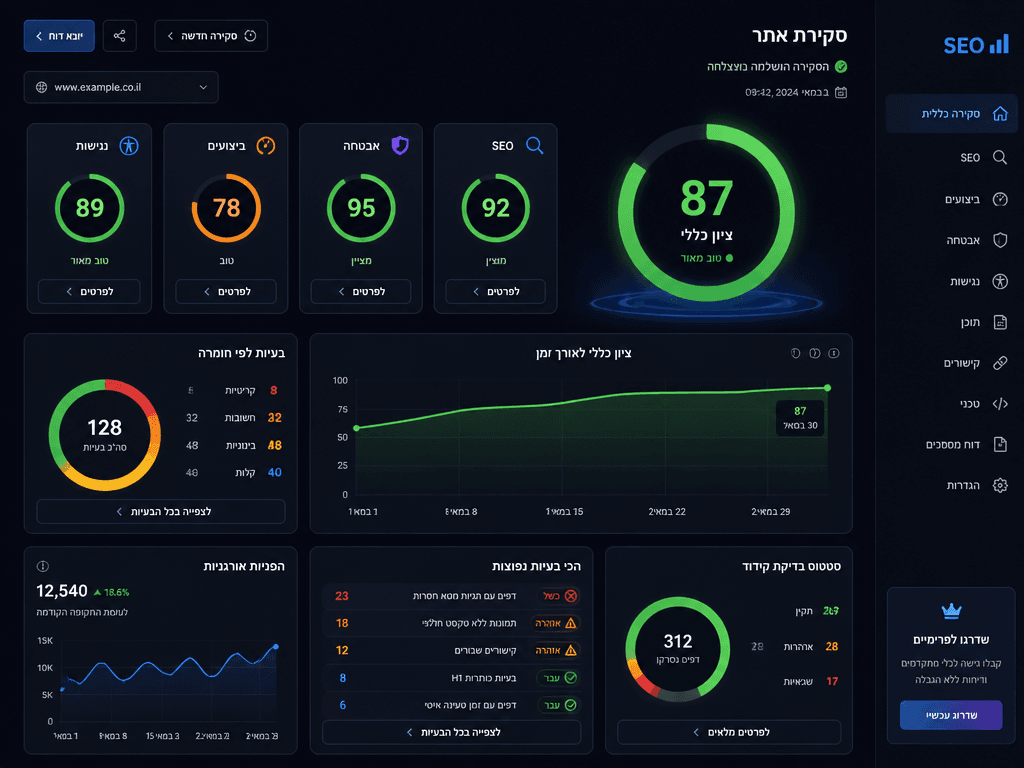Viewport: 1024px width, 768px height.
Task: Go to ביצועים in the sidebar
Action: [962, 199]
